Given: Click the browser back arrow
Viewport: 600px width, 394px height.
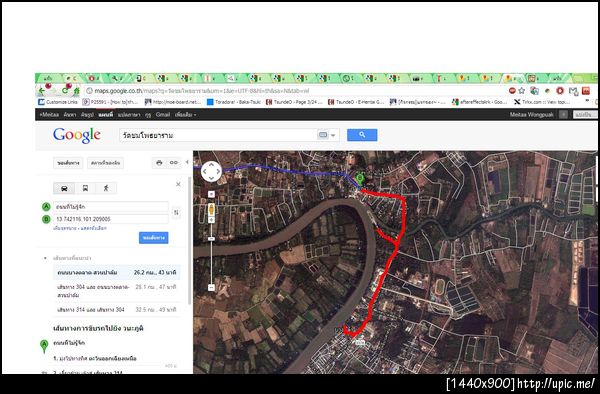Looking at the screenshot, I should coord(42,91).
